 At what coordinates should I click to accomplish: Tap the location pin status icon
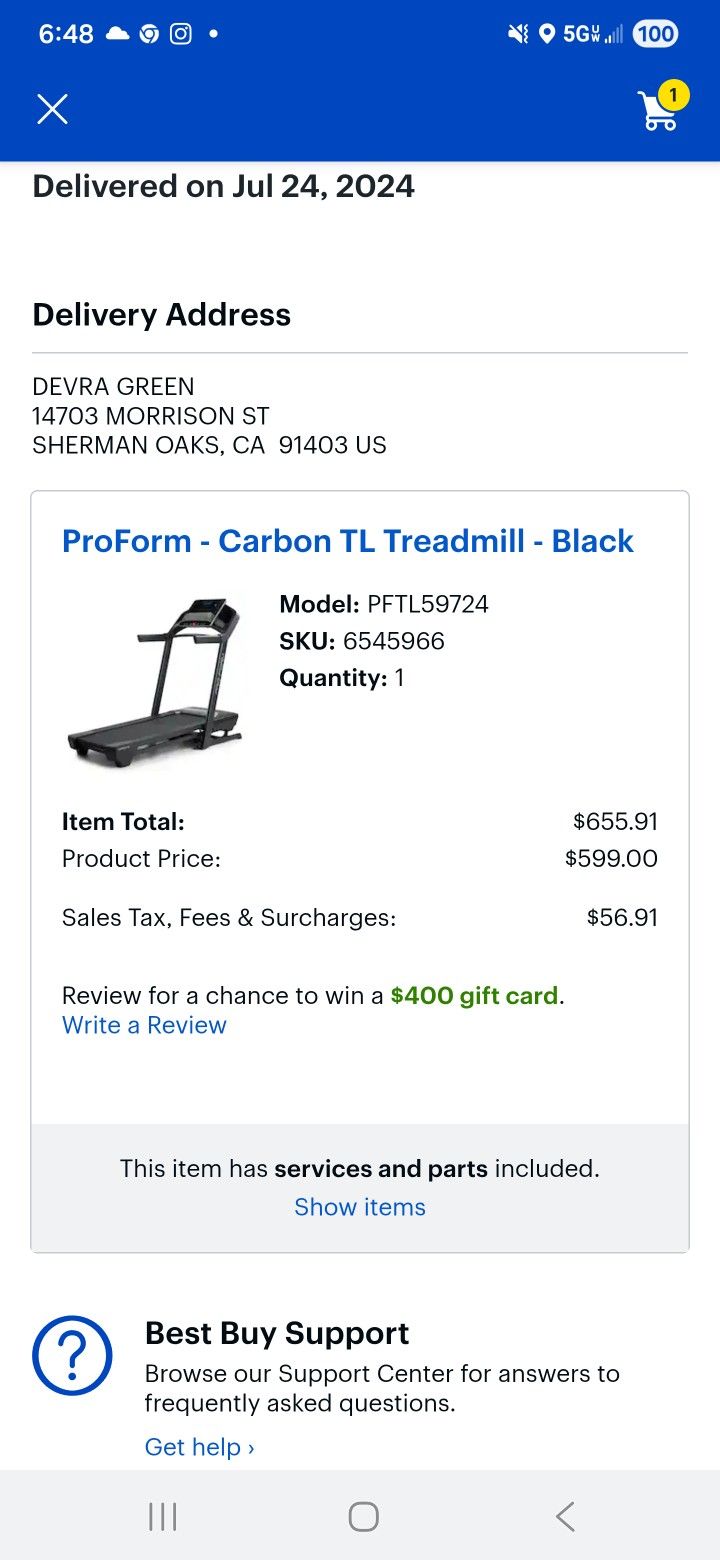[546, 33]
